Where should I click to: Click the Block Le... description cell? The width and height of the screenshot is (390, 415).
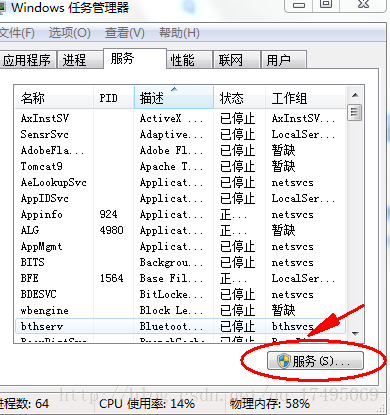pyautogui.click(x=171, y=310)
